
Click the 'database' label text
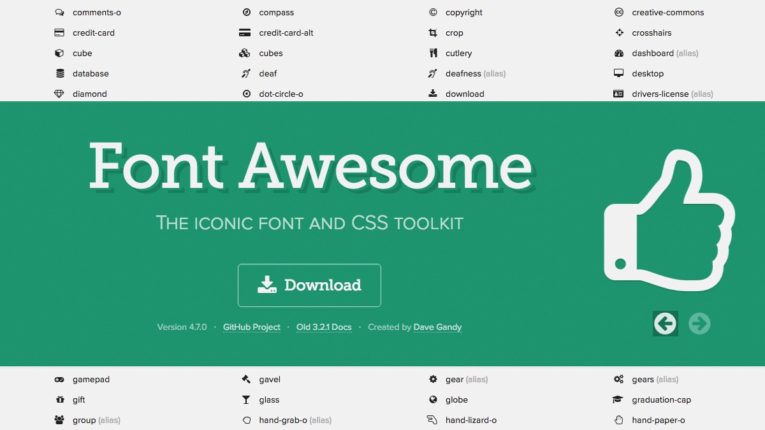[x=91, y=74]
